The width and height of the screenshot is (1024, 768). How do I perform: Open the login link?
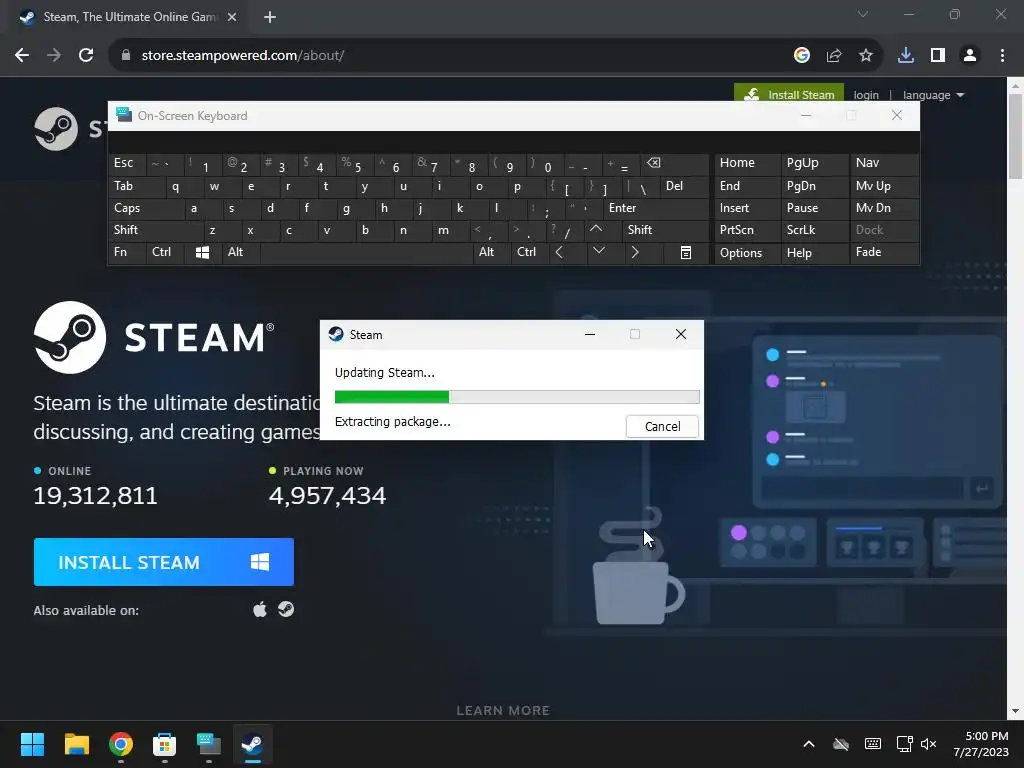[x=866, y=95]
